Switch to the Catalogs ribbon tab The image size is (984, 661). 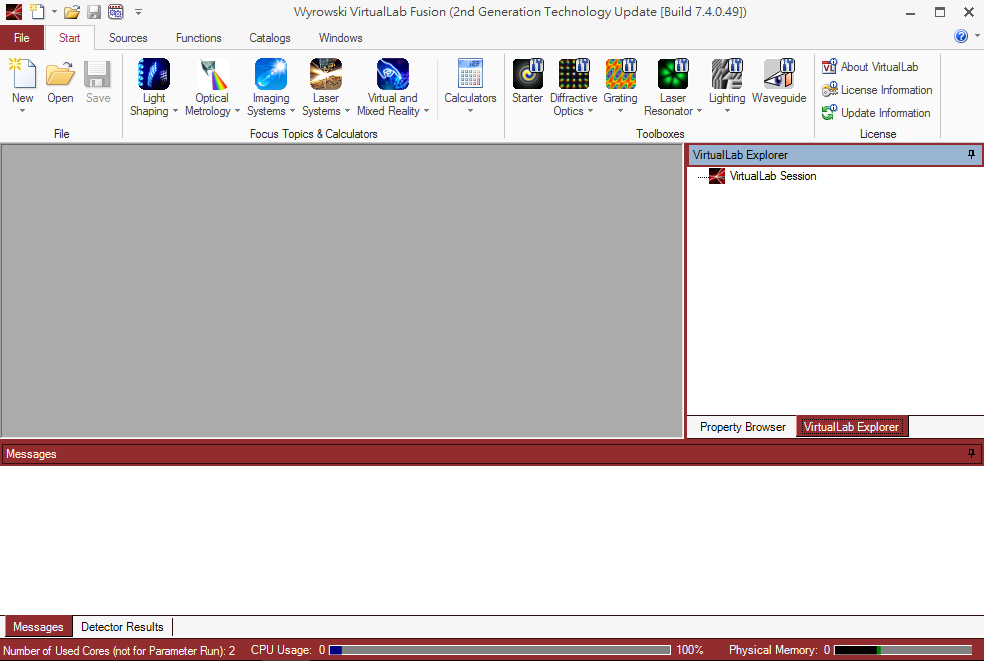click(x=270, y=38)
